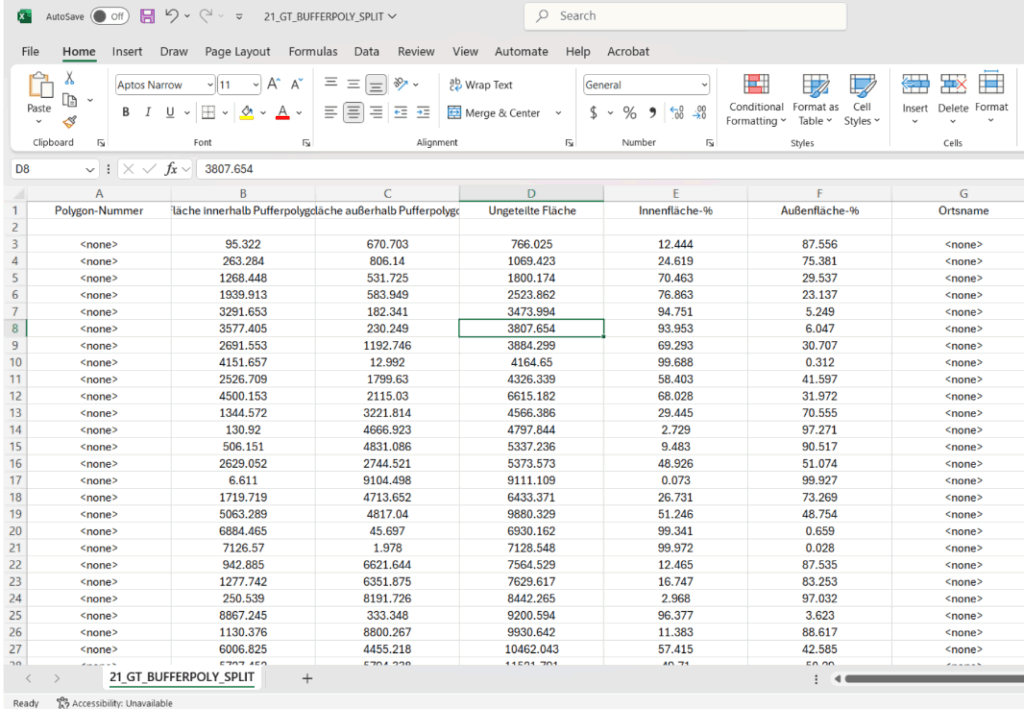
Task: Click the Cut scissors icon
Action: pos(70,78)
